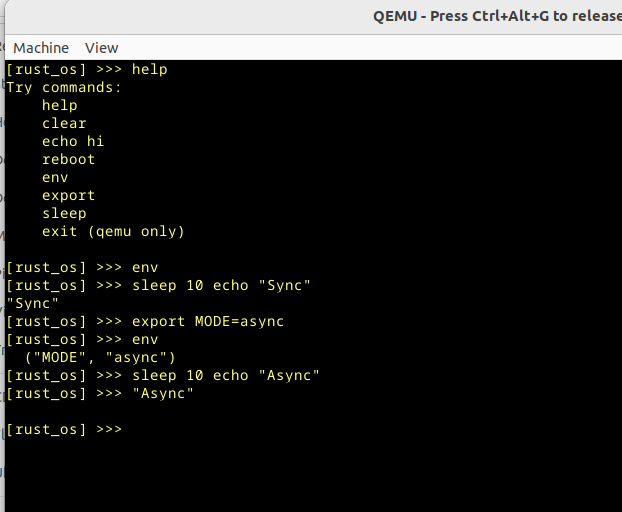
Task: Click the 'Try commands:' output line
Action: tap(64, 88)
